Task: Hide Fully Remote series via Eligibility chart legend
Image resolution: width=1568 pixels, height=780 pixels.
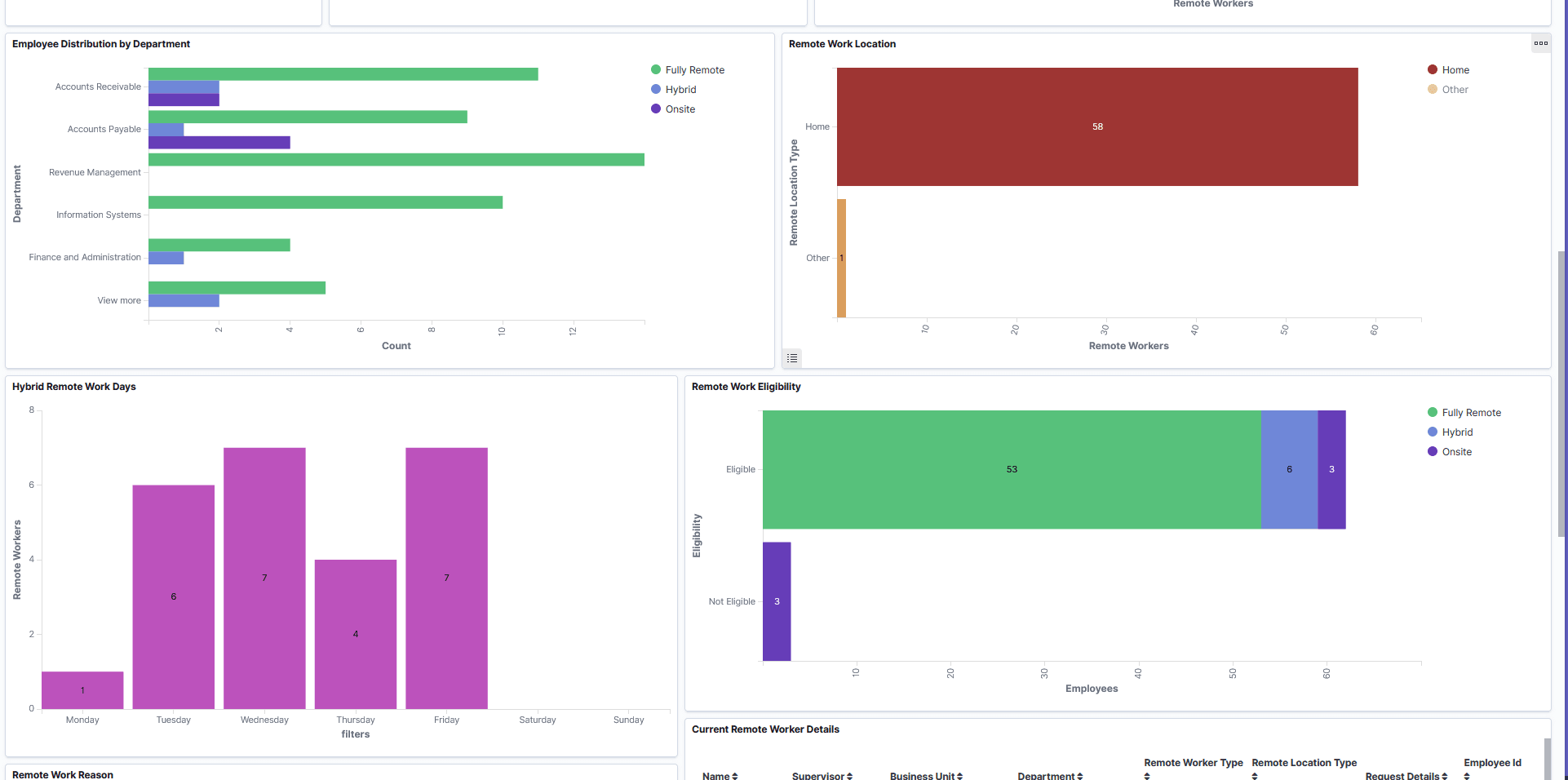Action: (1465, 412)
